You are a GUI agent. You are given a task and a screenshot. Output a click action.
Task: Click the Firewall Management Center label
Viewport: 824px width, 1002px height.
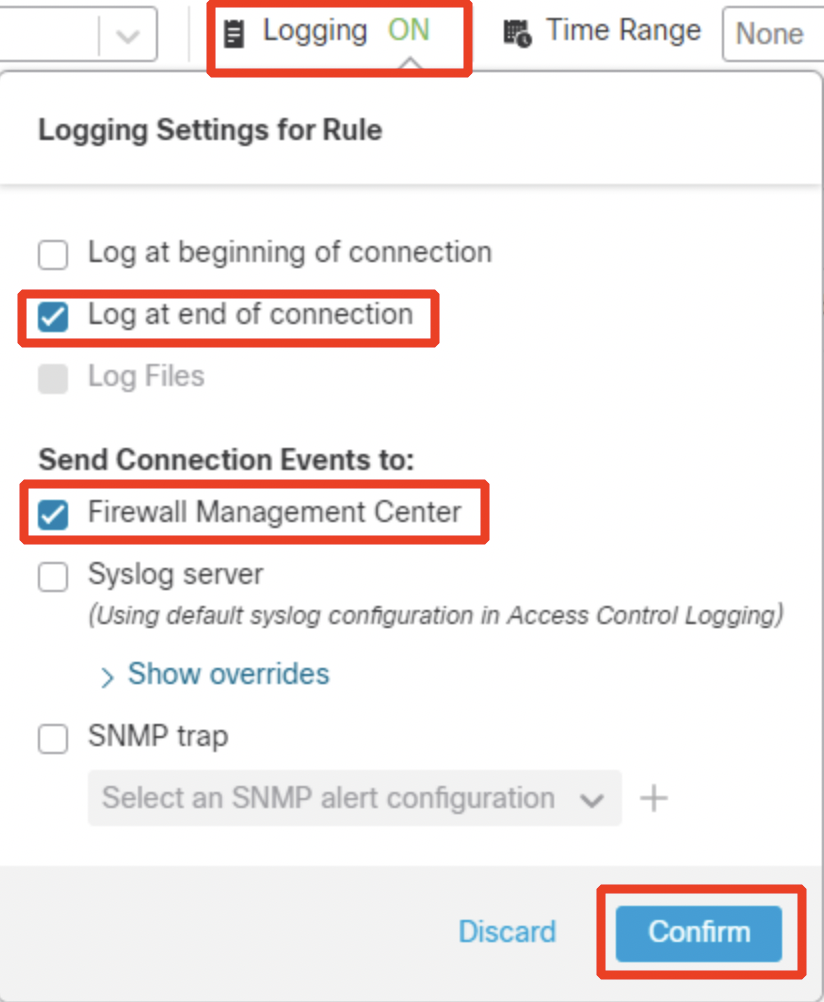point(274,512)
